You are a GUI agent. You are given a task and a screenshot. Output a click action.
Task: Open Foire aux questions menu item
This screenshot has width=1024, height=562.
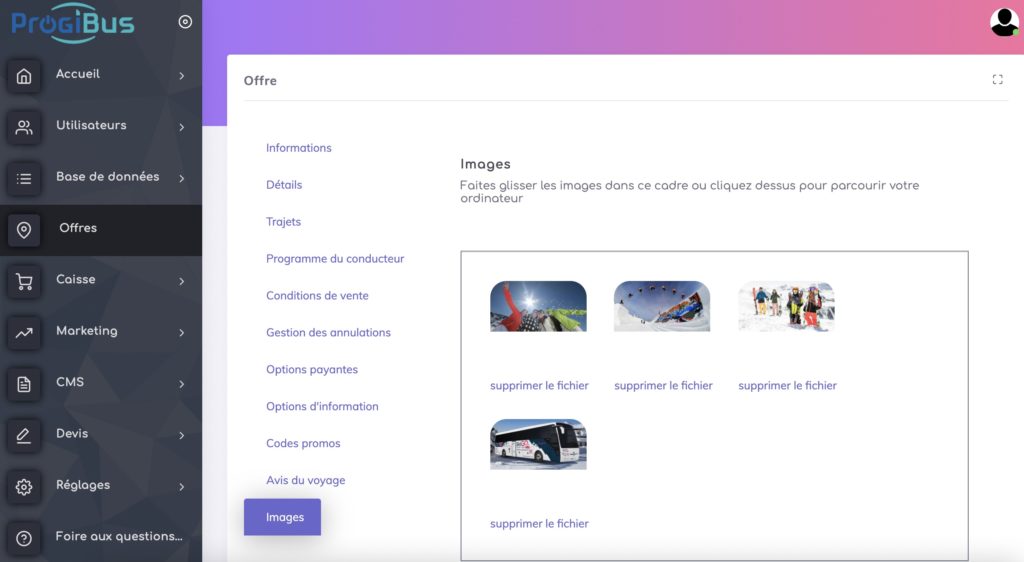[101, 537]
